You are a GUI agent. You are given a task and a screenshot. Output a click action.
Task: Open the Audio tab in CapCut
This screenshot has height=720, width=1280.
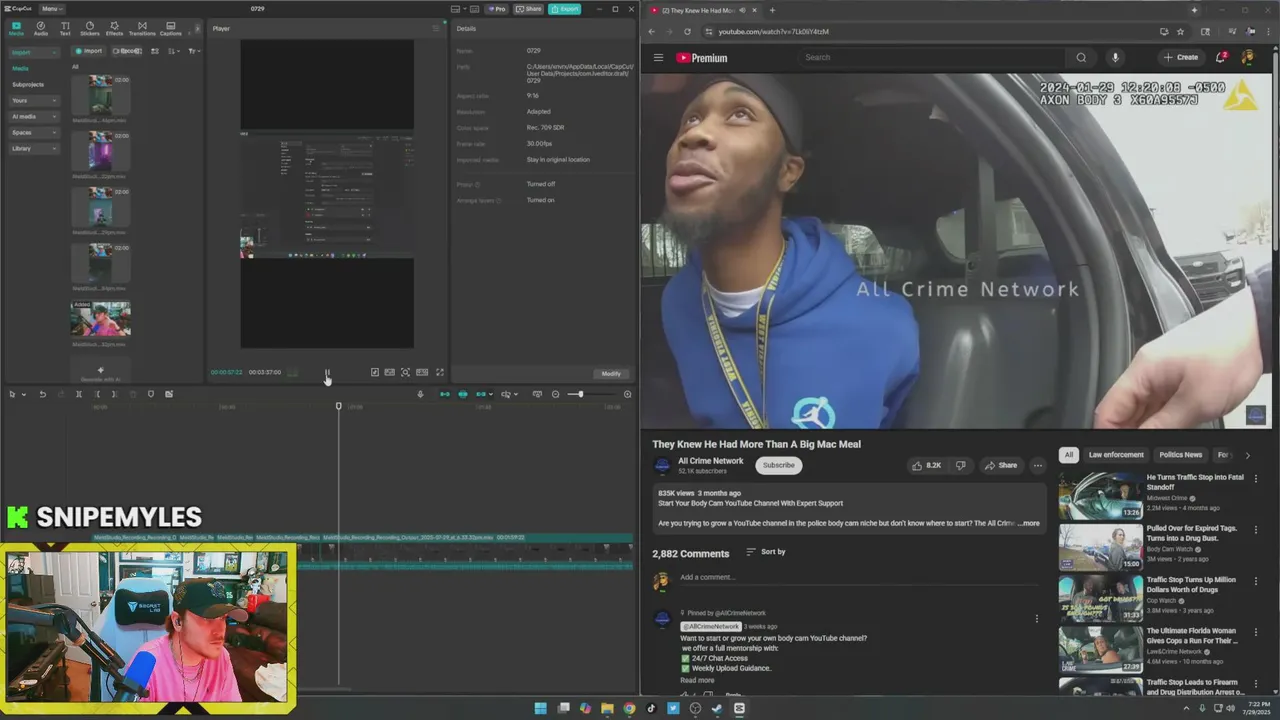click(x=41, y=28)
